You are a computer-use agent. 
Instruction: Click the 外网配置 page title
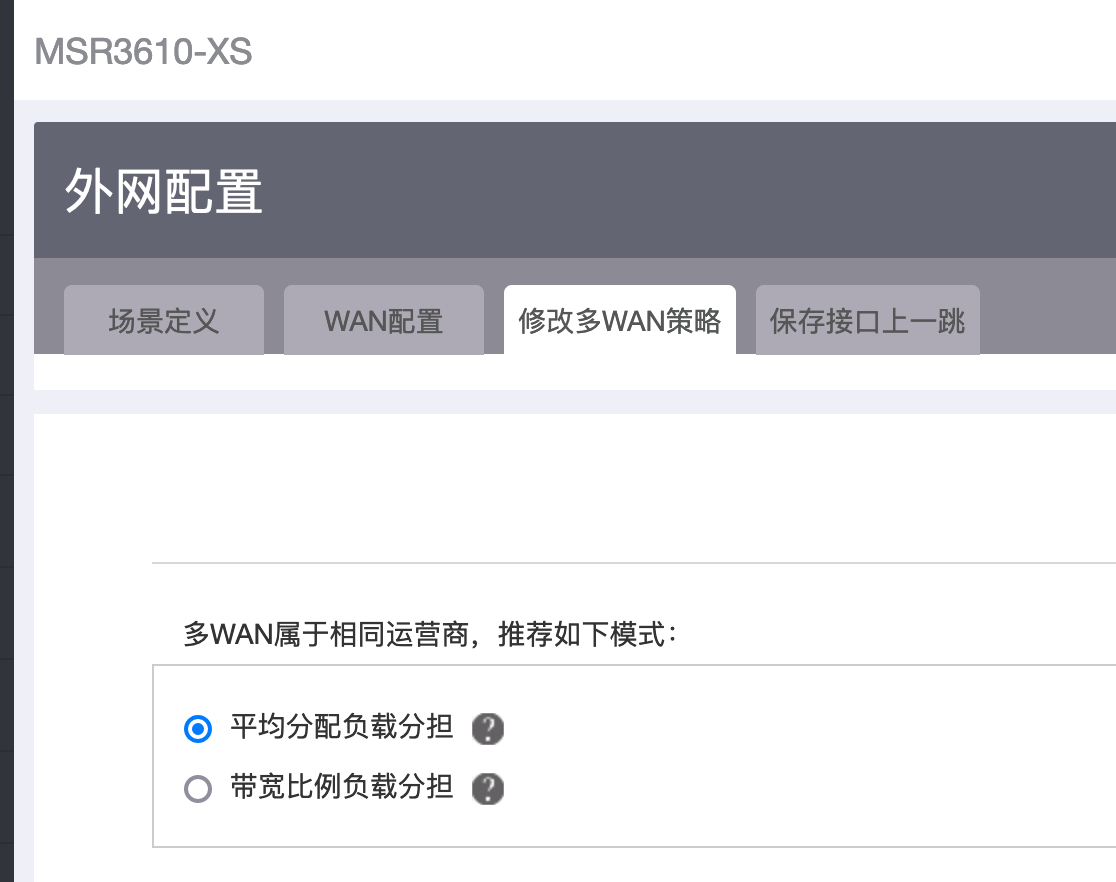[x=164, y=191]
